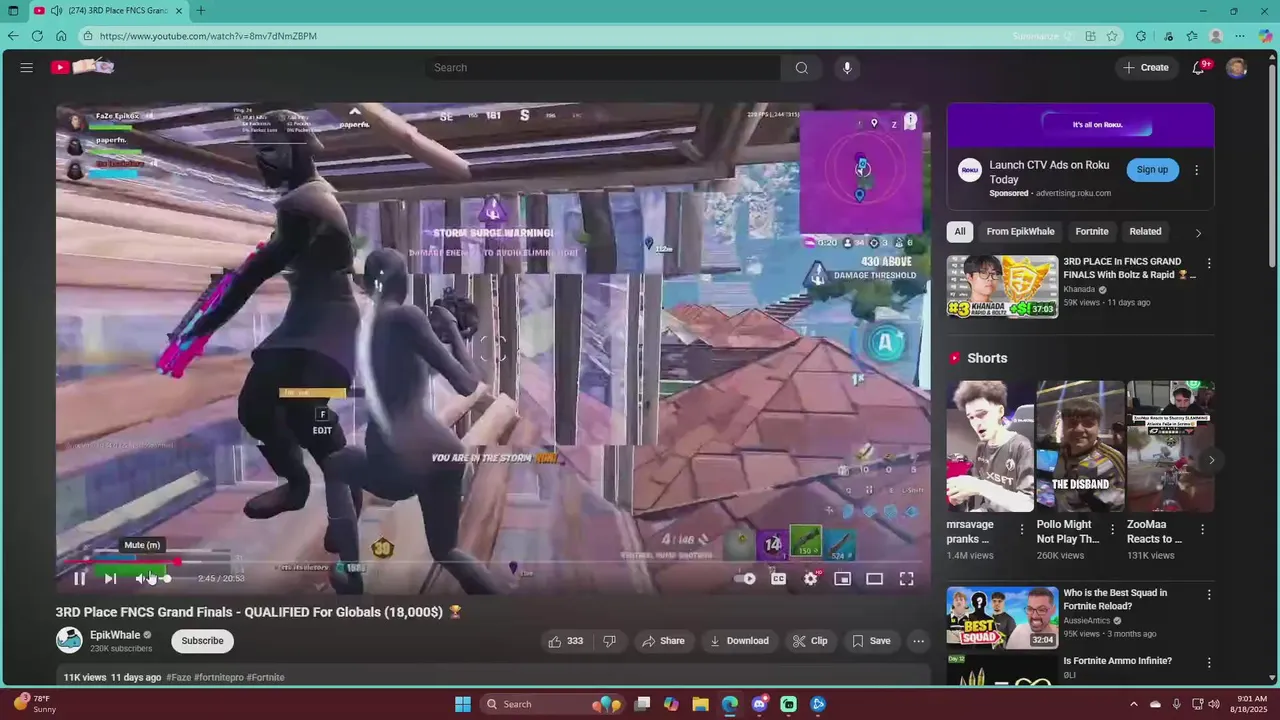
Task: Pause the video playback
Action: 80,578
